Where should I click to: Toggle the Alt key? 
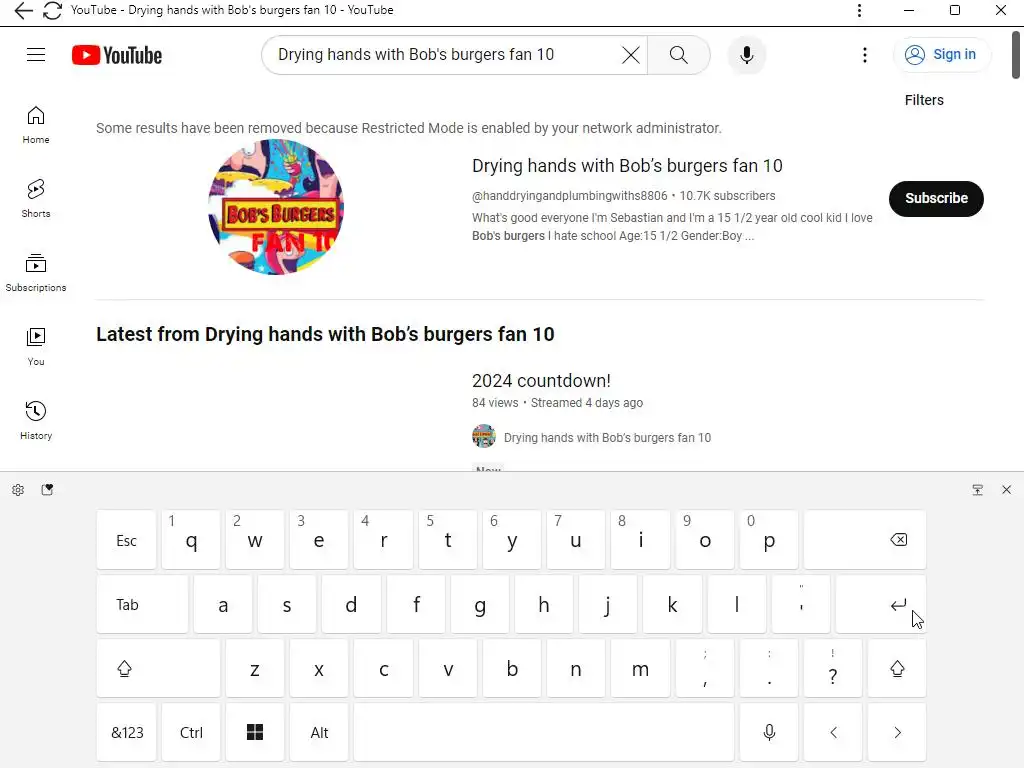[x=319, y=733]
